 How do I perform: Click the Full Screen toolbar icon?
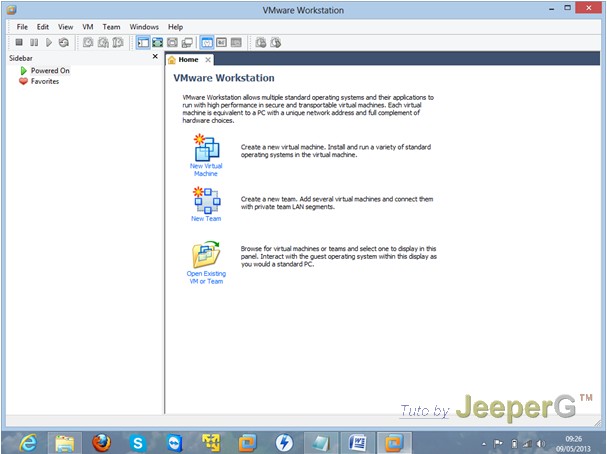tap(158, 42)
